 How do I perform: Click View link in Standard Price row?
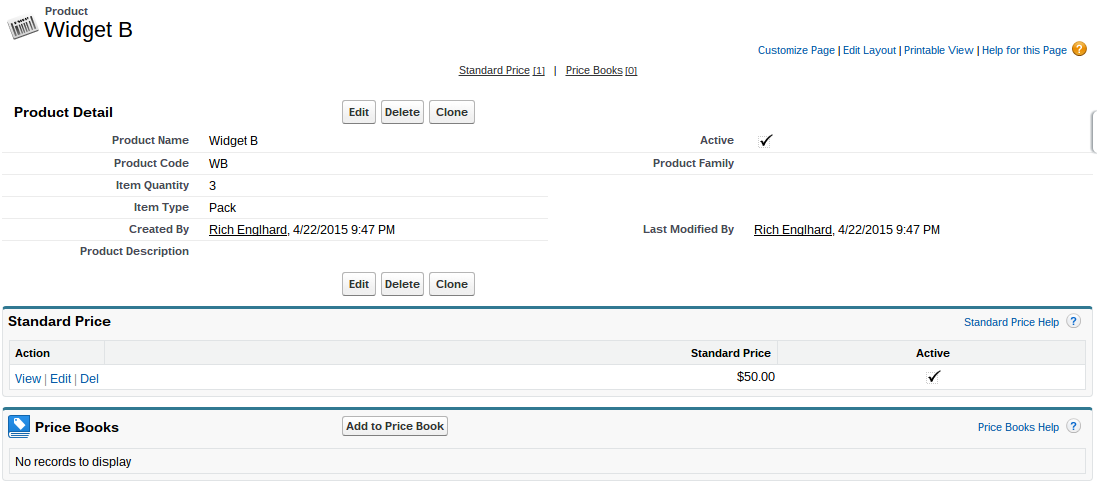click(28, 379)
